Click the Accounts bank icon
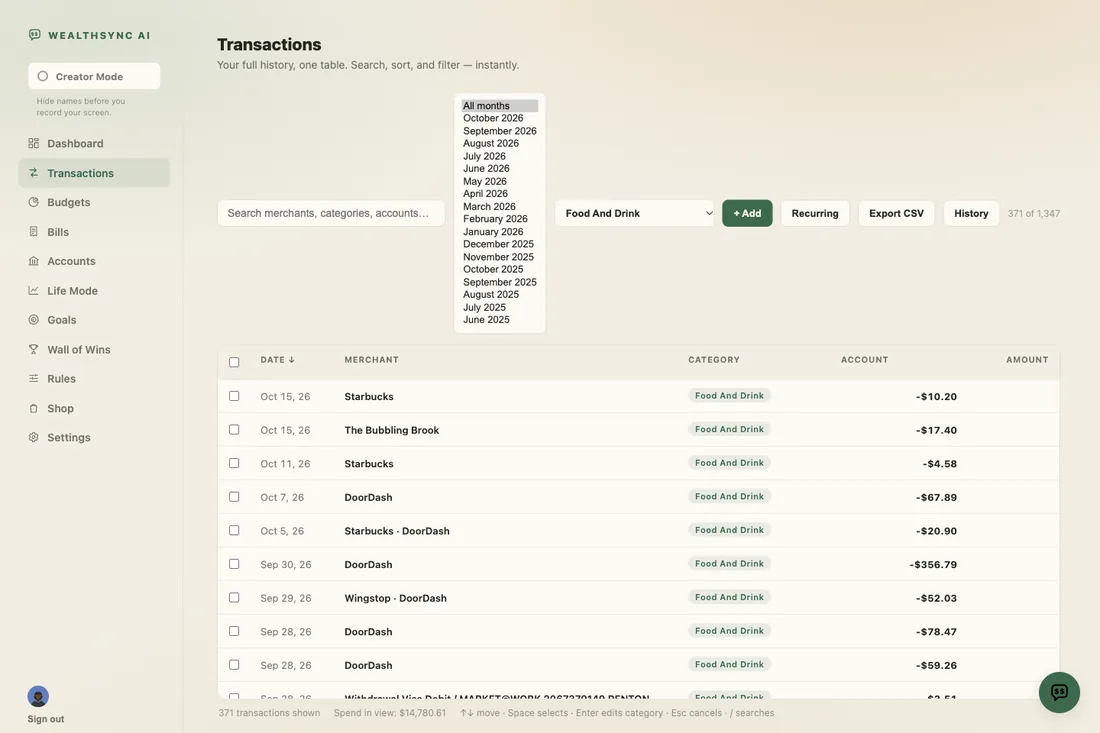Viewport: 1100px width, 733px height. click(x=33, y=261)
